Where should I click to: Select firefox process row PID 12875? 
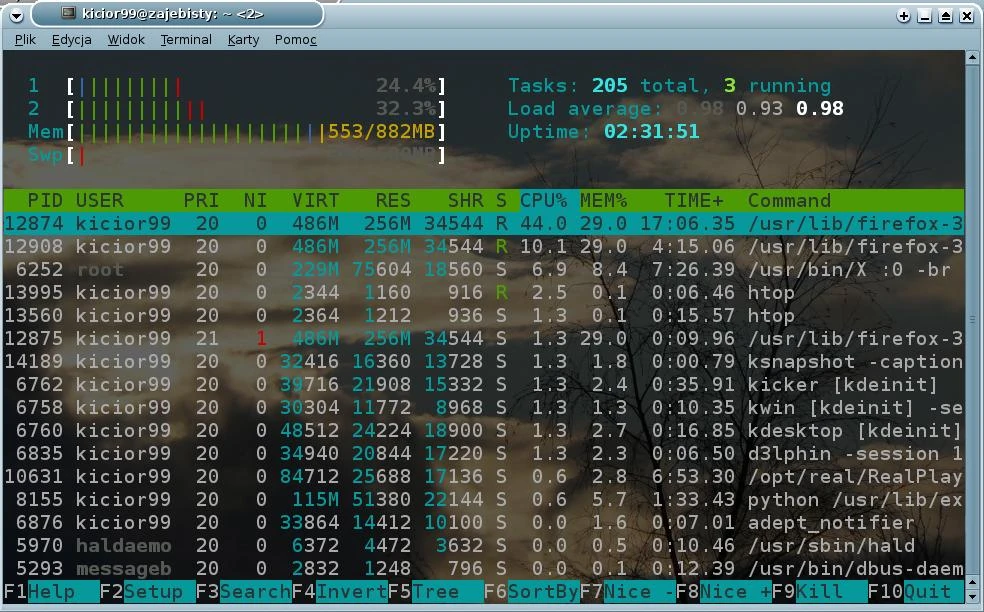[483, 338]
